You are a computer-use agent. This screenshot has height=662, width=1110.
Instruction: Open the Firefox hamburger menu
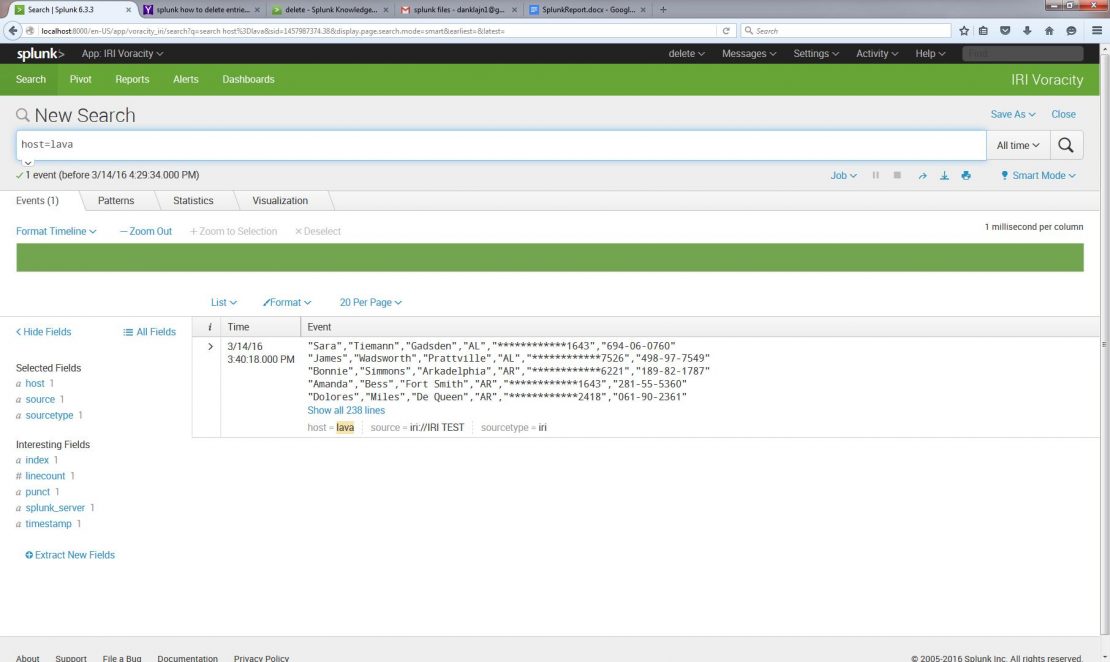1097,30
